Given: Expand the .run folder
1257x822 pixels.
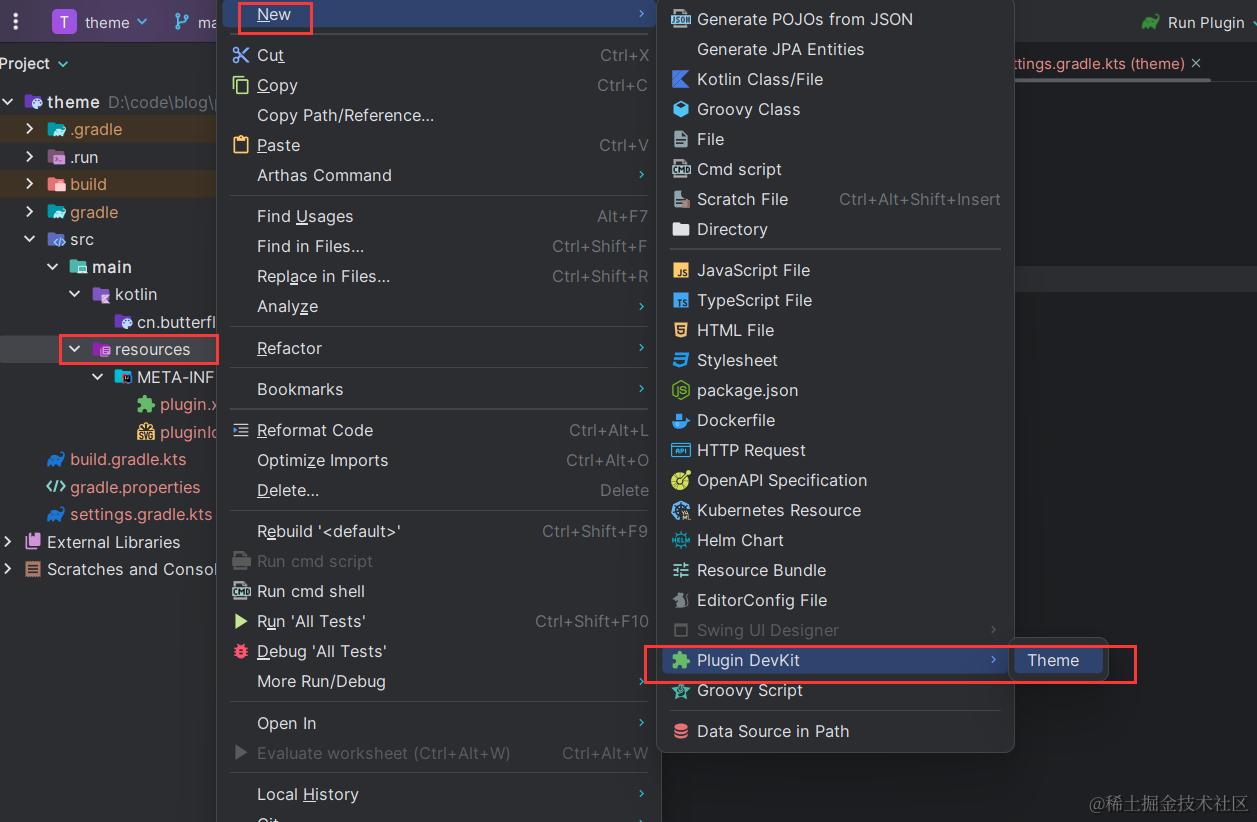Looking at the screenshot, I should click(29, 157).
